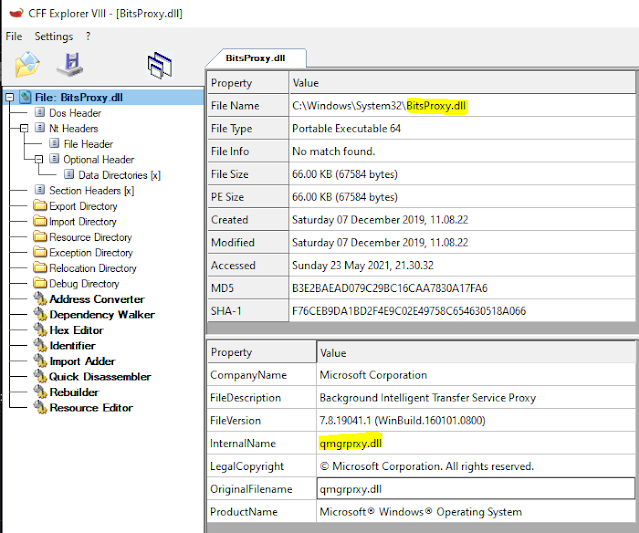Click the Exception Directory folder icon
This screenshot has height=533, width=639.
(x=40, y=252)
